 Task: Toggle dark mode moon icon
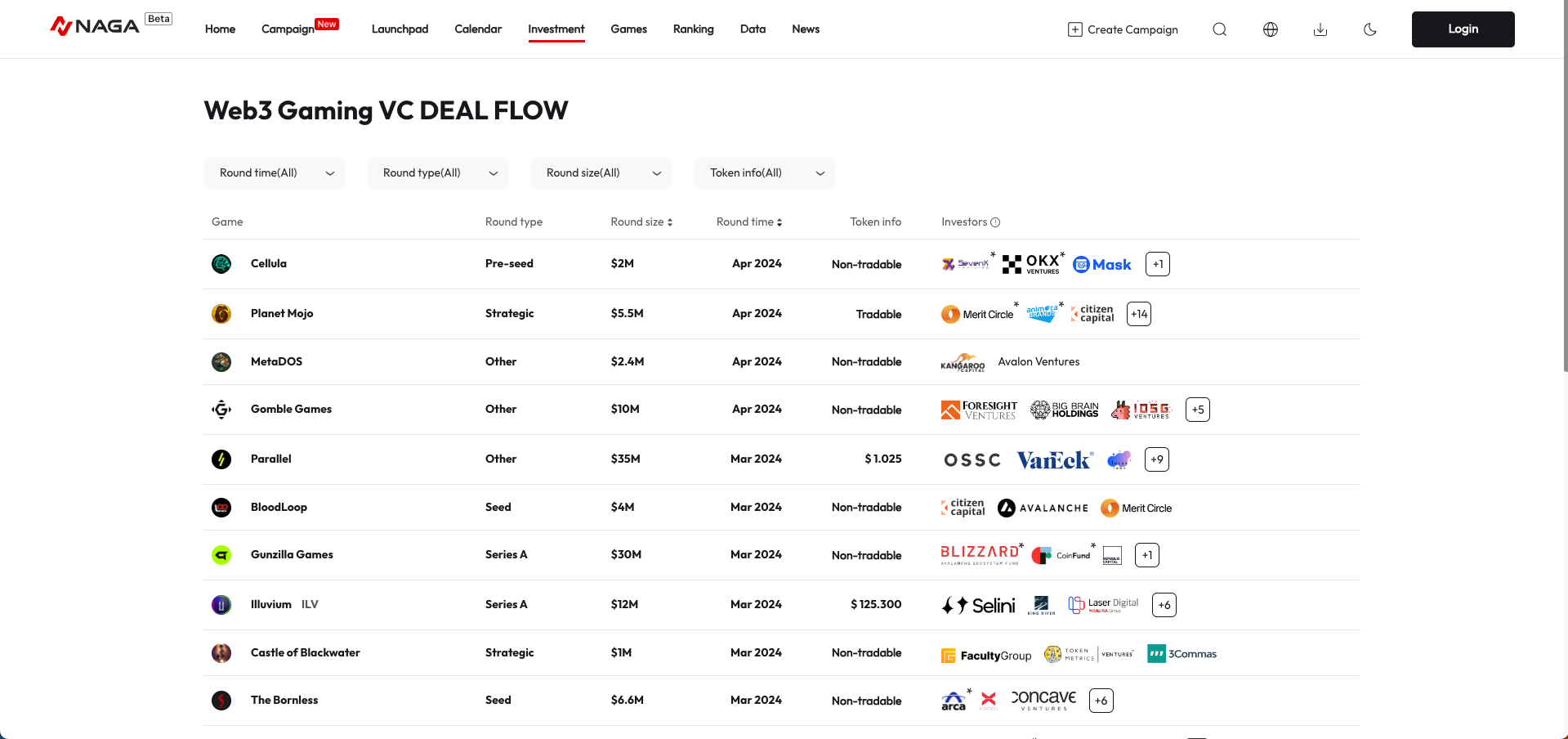pyautogui.click(x=1370, y=29)
